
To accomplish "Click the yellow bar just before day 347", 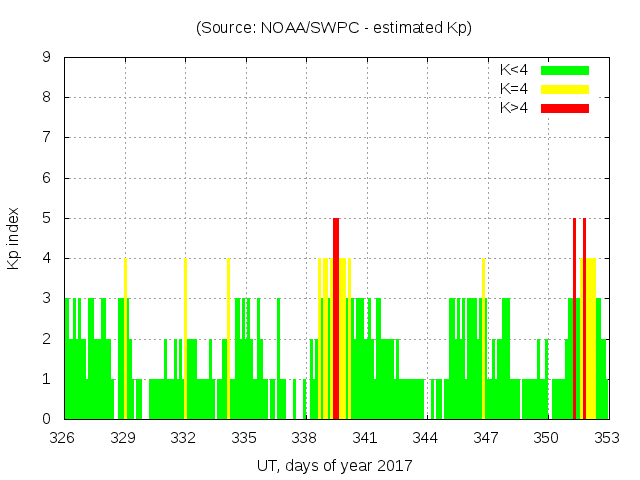I will coord(483,338).
